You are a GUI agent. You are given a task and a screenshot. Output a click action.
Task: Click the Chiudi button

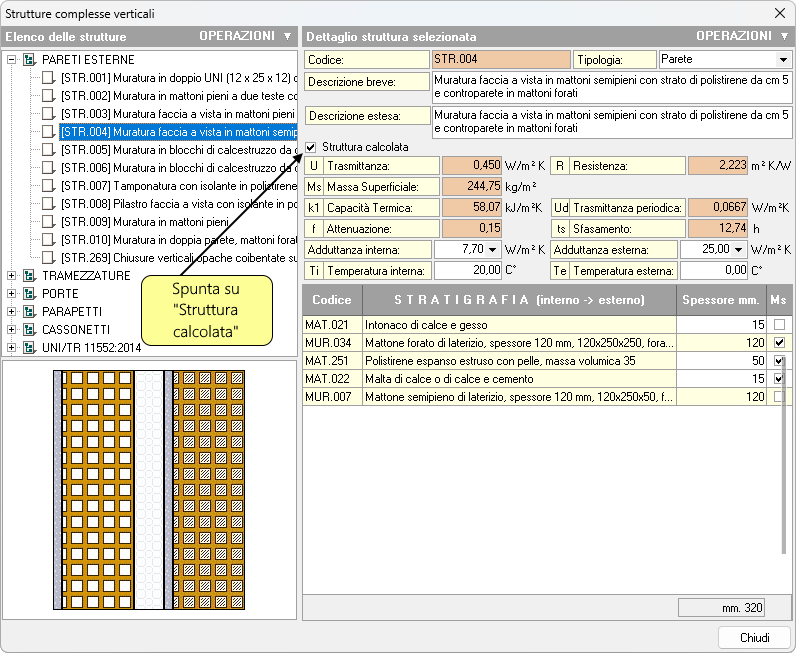click(754, 637)
